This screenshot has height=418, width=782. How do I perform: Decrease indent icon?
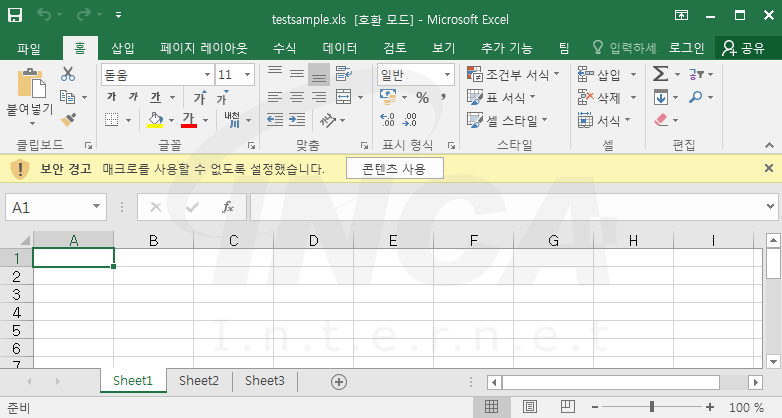(x=275, y=120)
